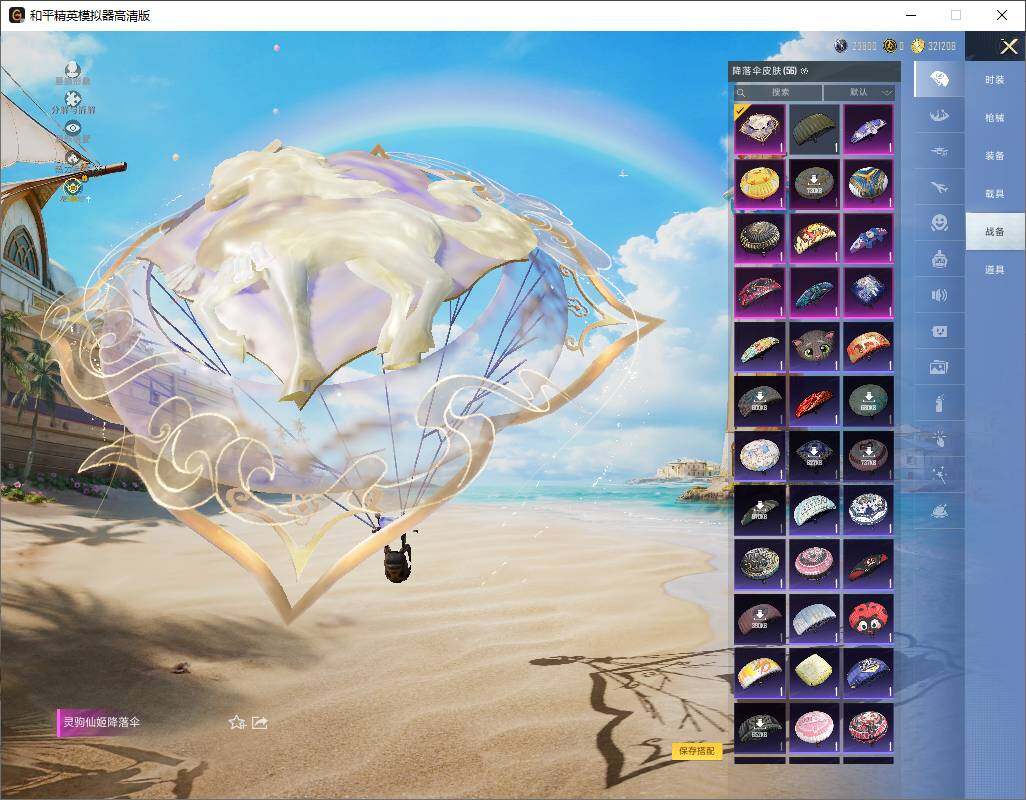Click the top character reset icon on left
1026x800 pixels.
click(x=73, y=69)
